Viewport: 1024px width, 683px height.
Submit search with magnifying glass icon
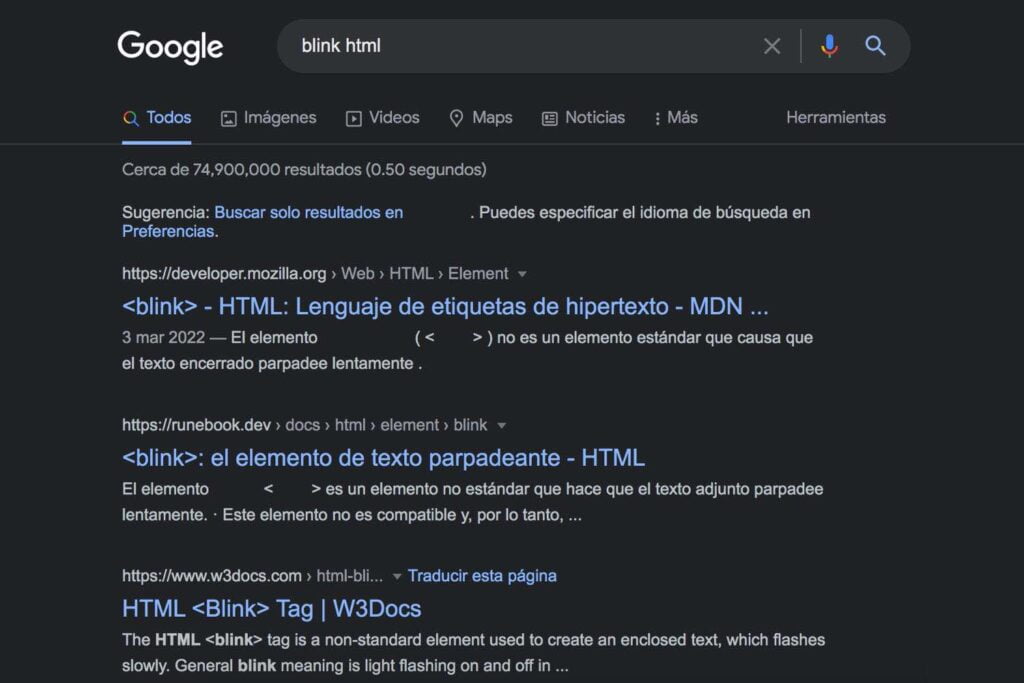(875, 46)
